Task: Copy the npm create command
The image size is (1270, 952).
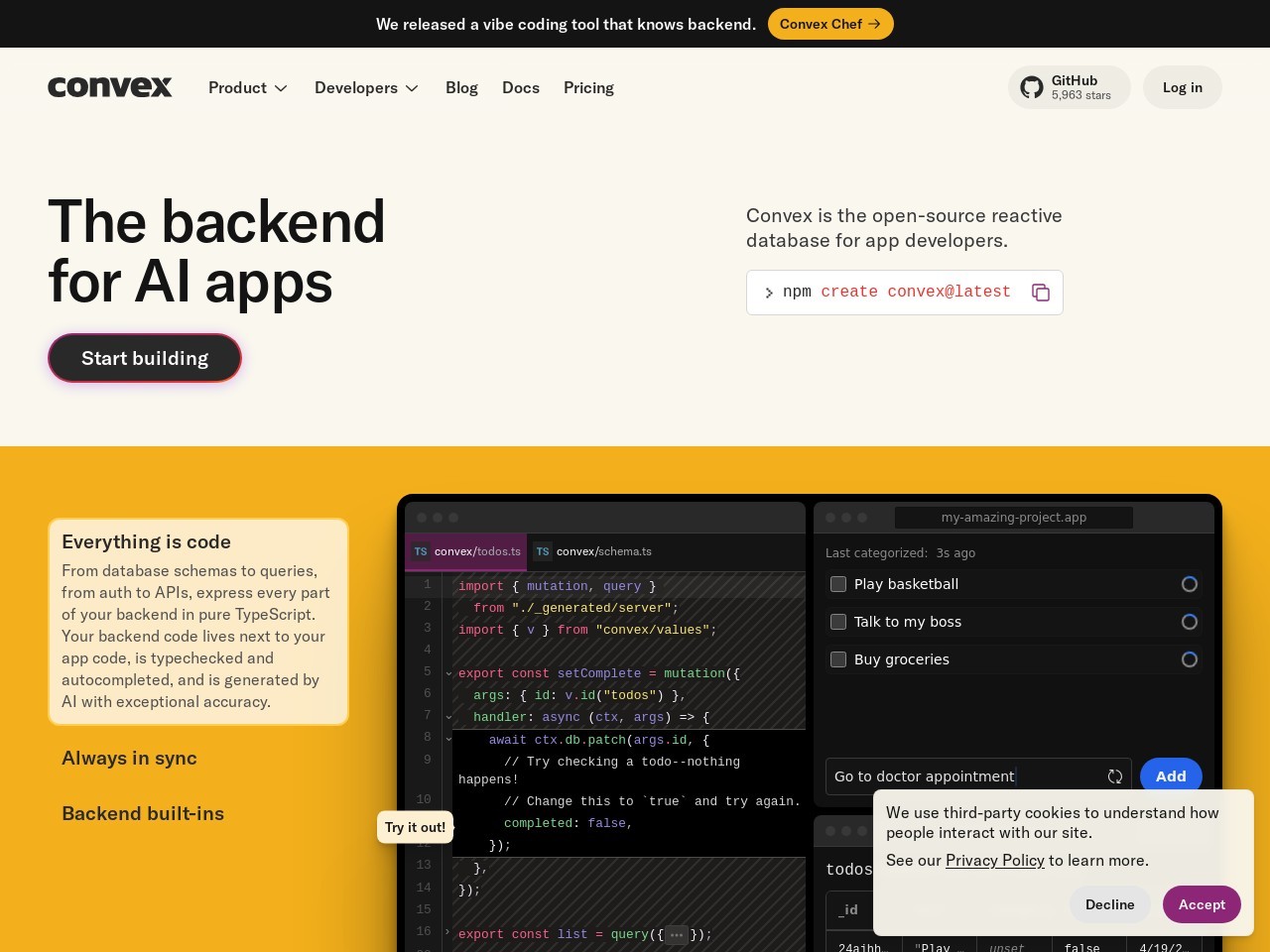Action: point(1041,293)
